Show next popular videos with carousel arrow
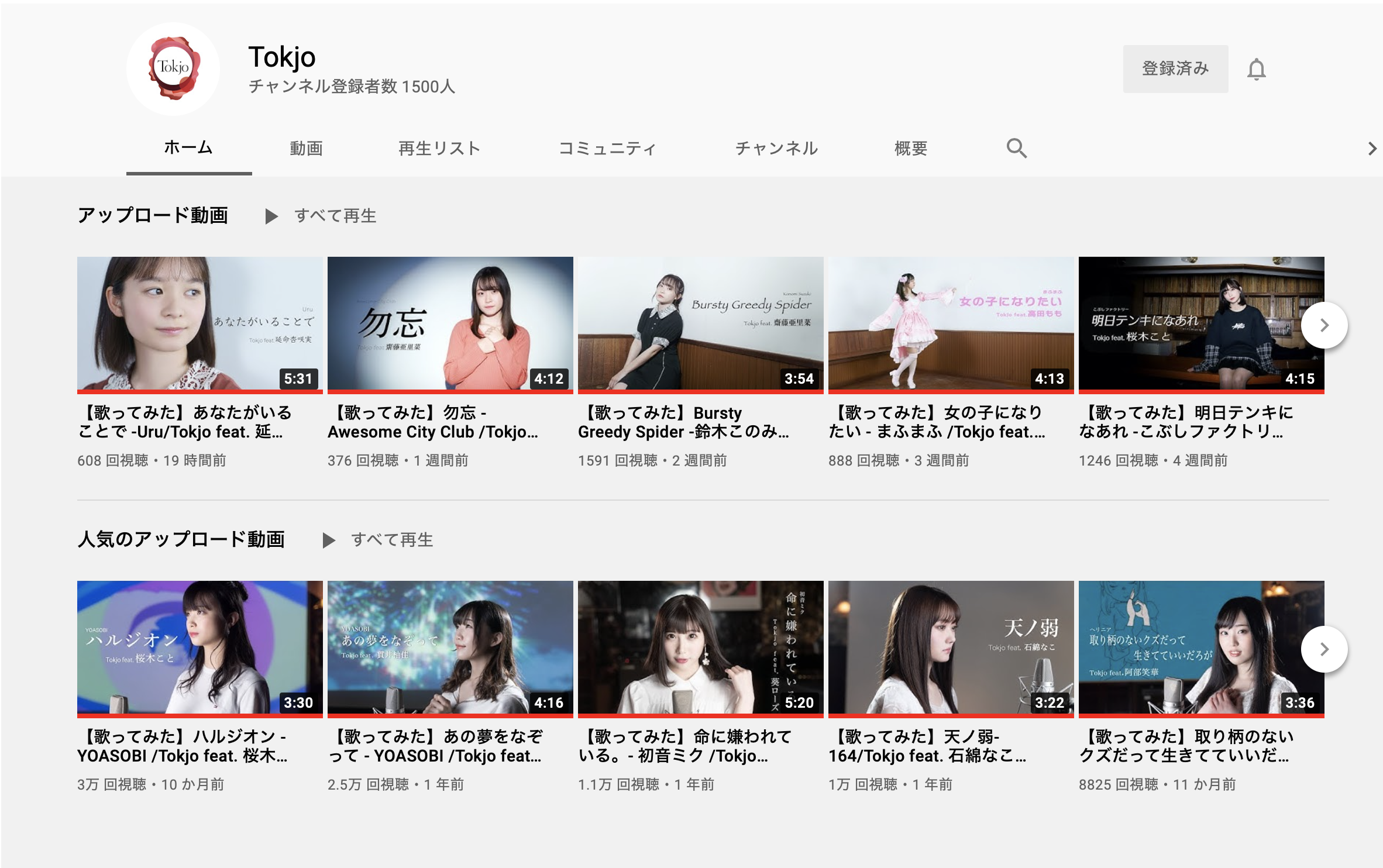1383x868 pixels. [1324, 649]
